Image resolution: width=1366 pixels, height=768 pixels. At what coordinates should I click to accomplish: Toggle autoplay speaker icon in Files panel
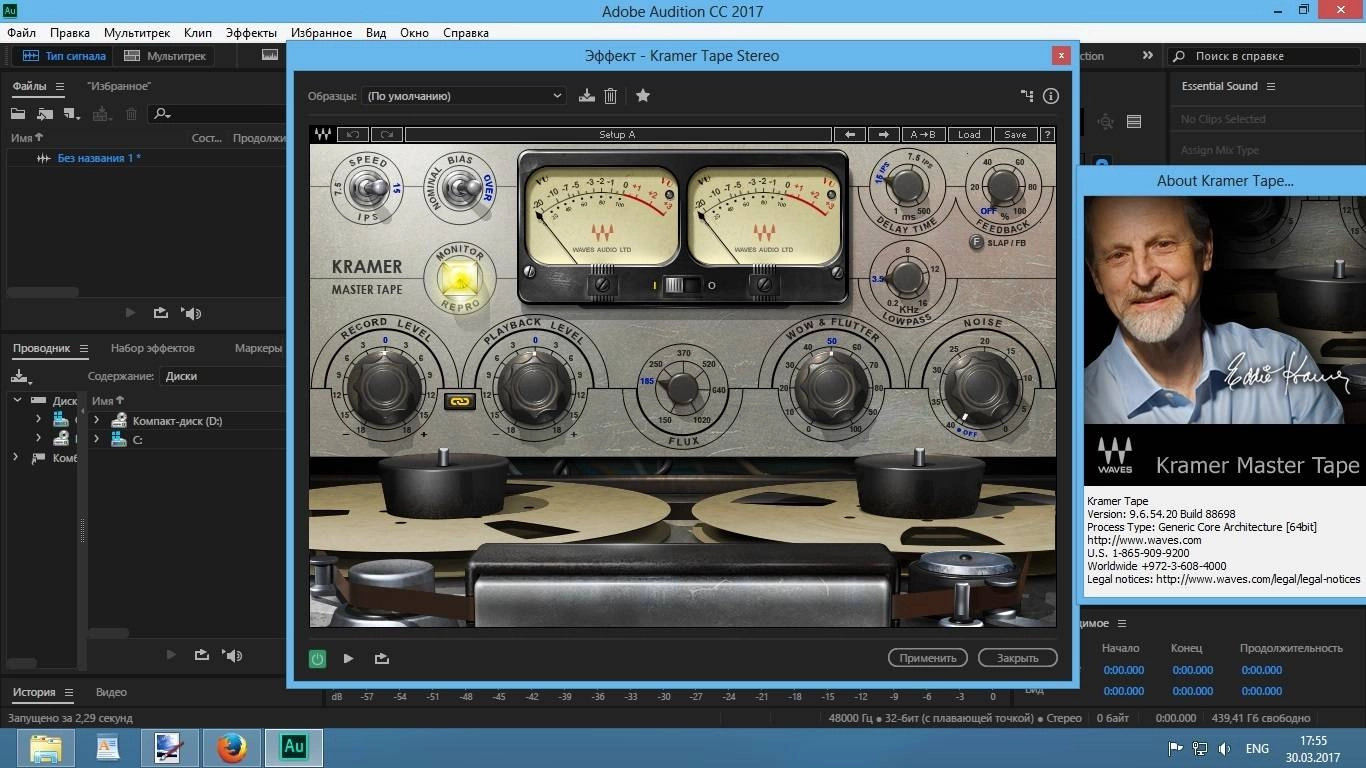pyautogui.click(x=192, y=313)
